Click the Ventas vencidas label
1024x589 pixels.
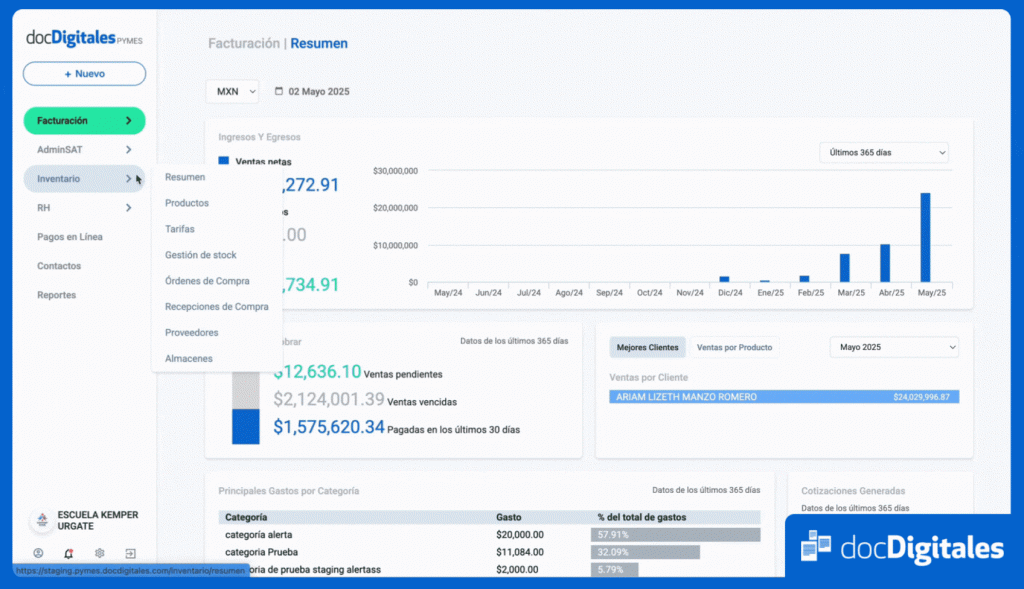[422, 402]
